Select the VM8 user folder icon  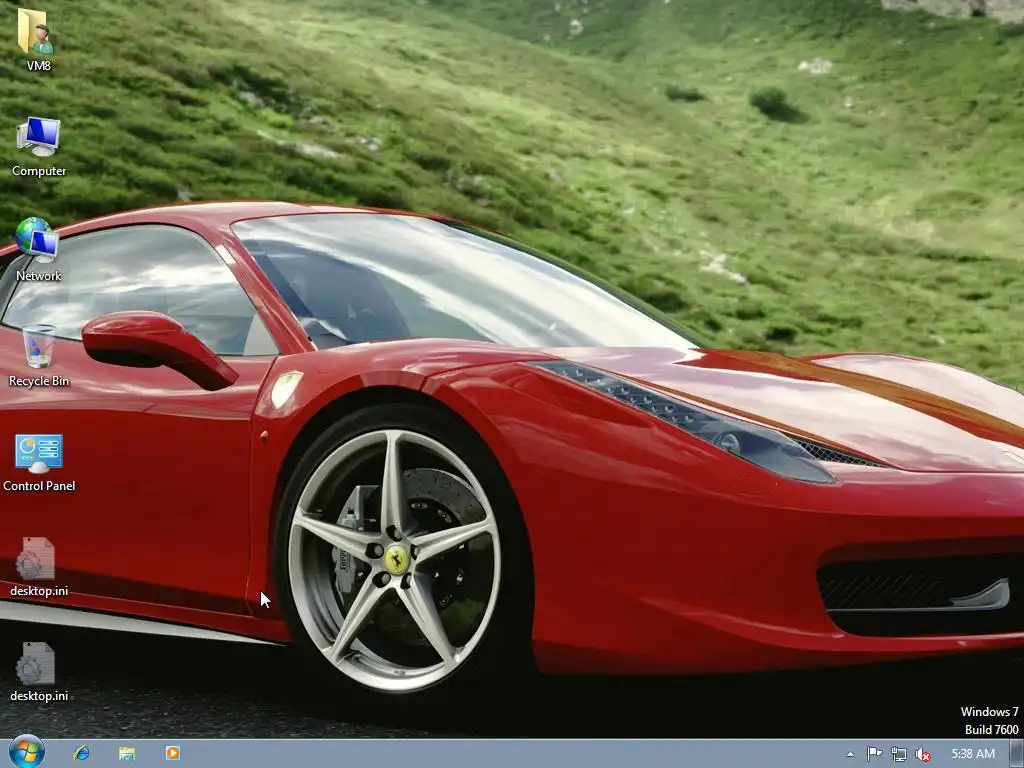click(36, 31)
